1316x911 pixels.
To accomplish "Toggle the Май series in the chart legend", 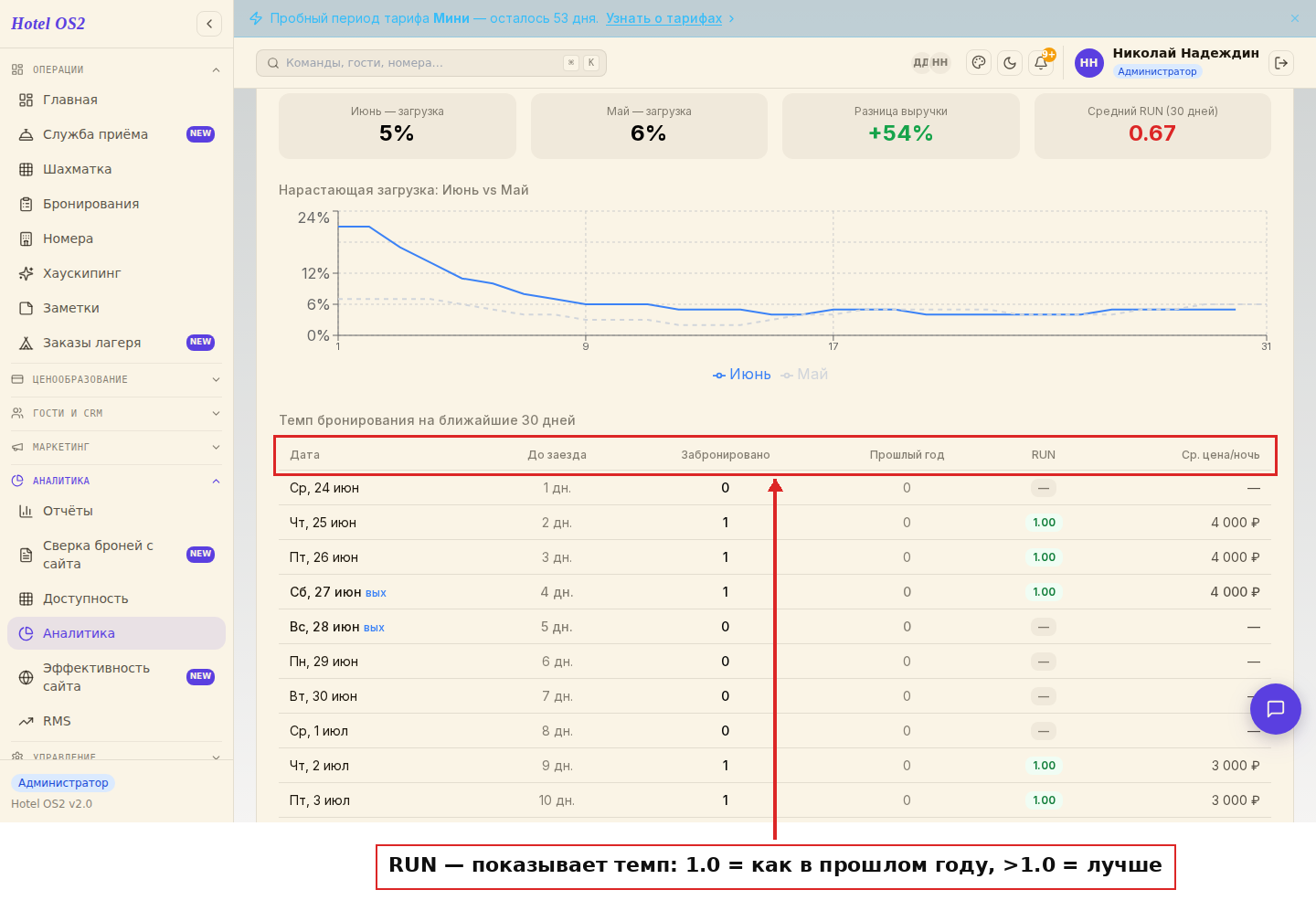I will pos(805,375).
